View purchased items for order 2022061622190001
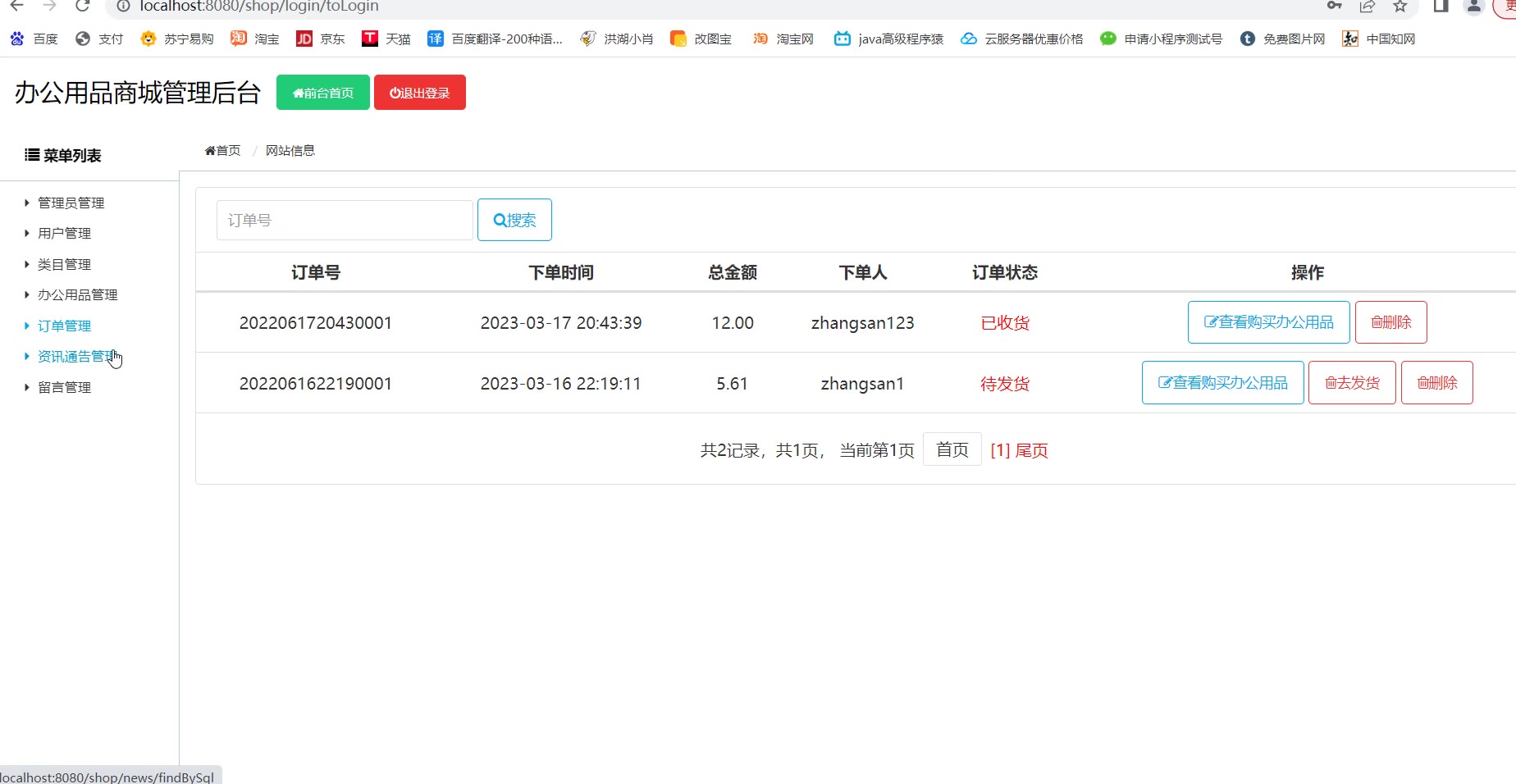Screen dimensions: 1516x784 [1222, 383]
